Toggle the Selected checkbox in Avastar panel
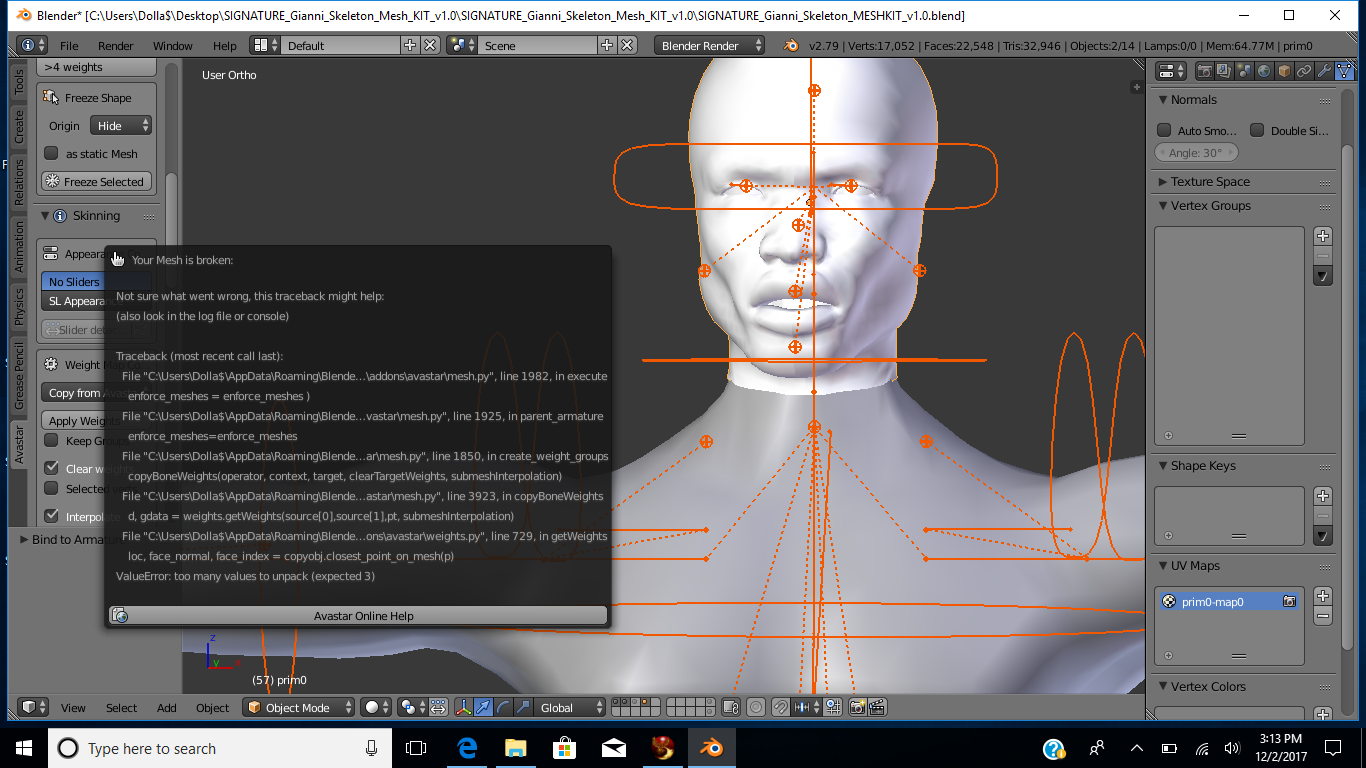Screen dimensions: 1366x768 coord(51,488)
